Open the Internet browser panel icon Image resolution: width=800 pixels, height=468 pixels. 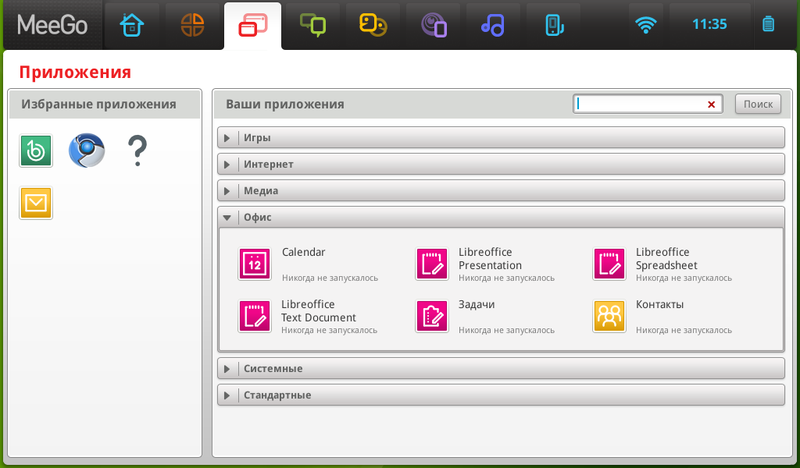(x=434, y=25)
